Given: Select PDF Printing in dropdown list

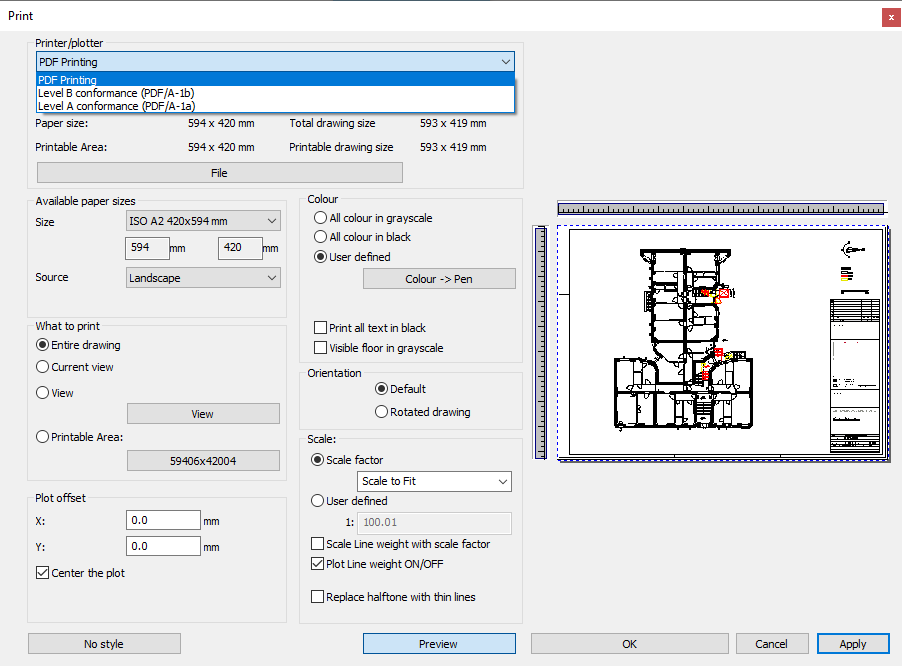Looking at the screenshot, I should tap(68, 80).
